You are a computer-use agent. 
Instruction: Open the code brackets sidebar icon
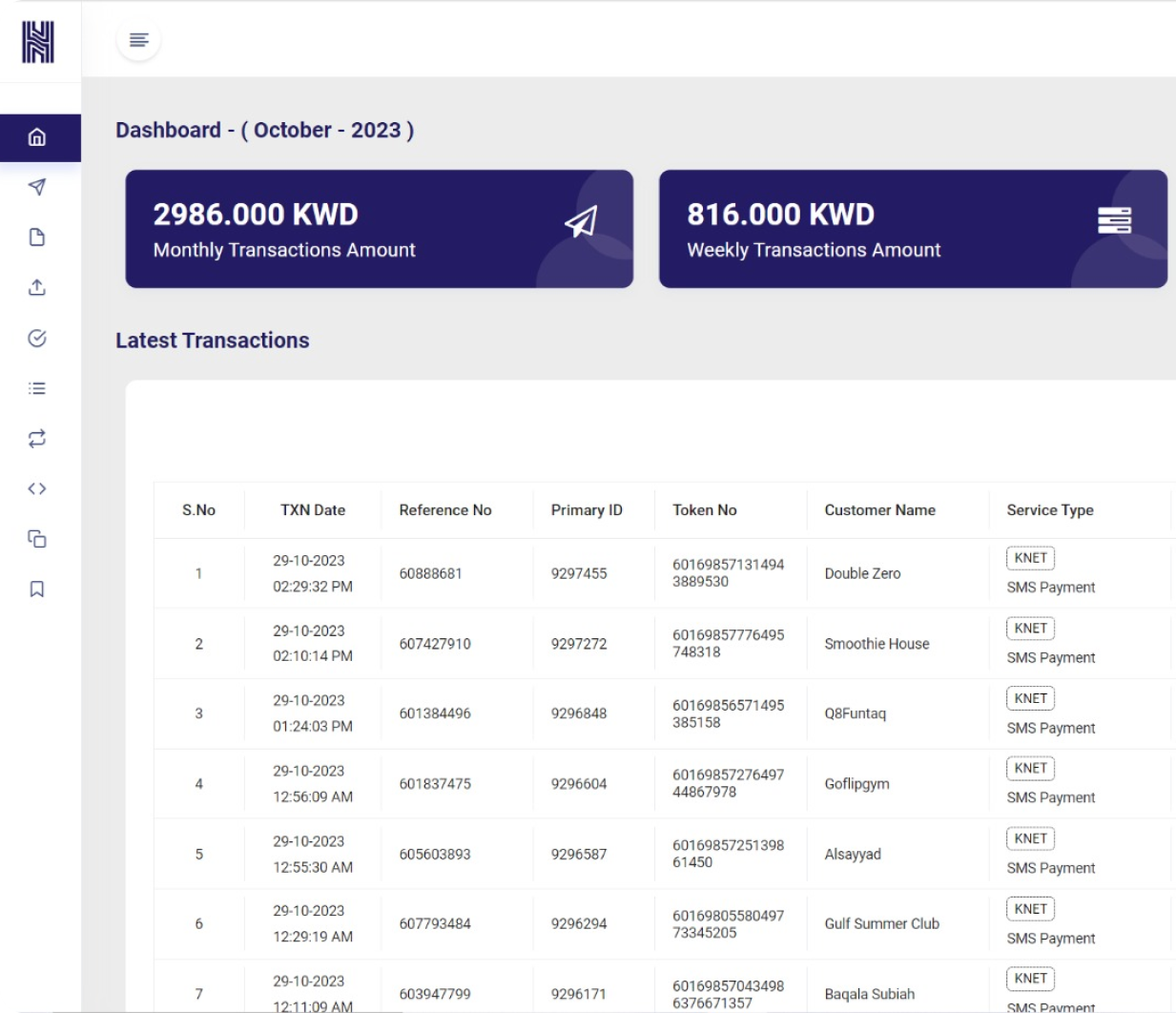click(x=37, y=488)
